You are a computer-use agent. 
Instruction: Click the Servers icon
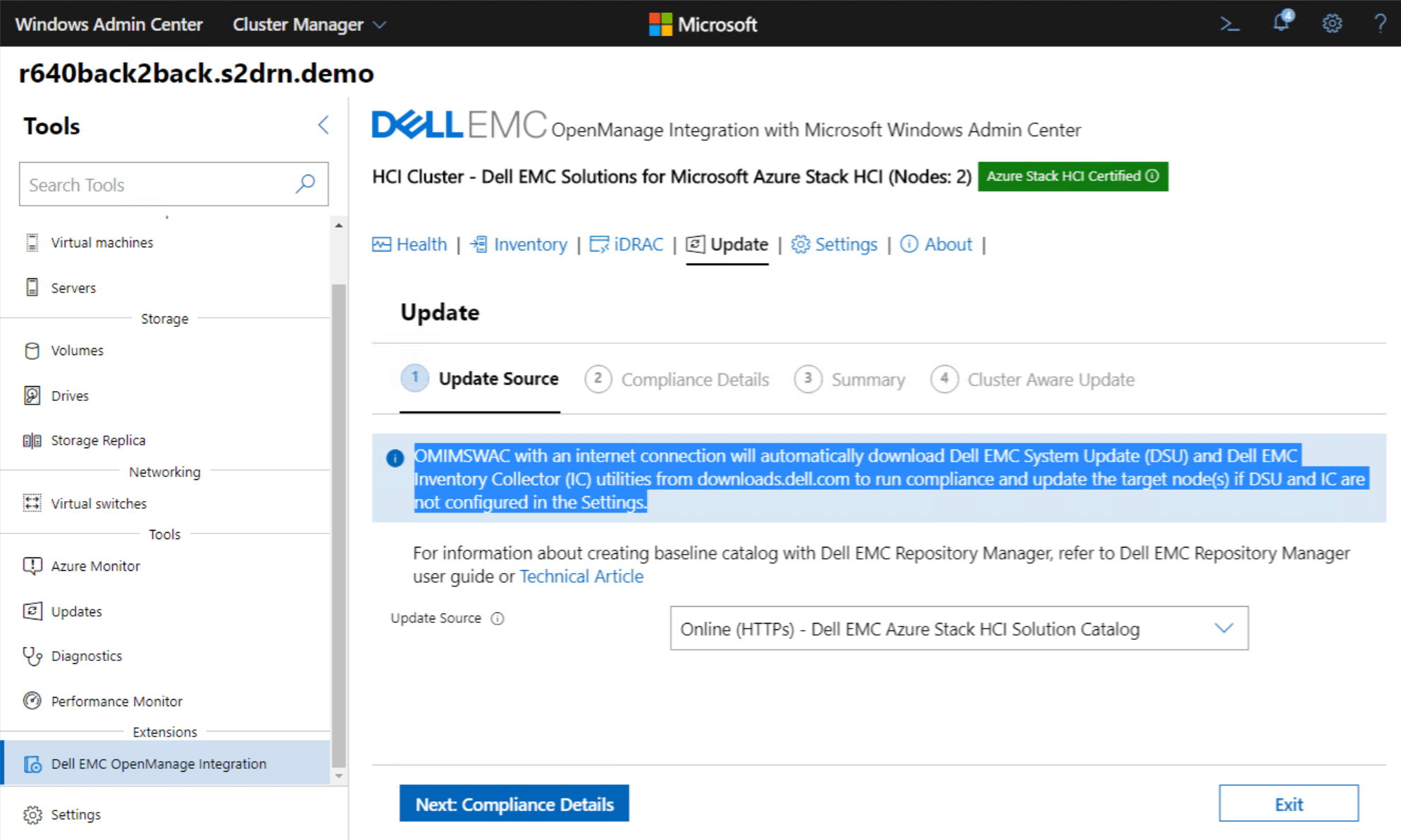32,288
